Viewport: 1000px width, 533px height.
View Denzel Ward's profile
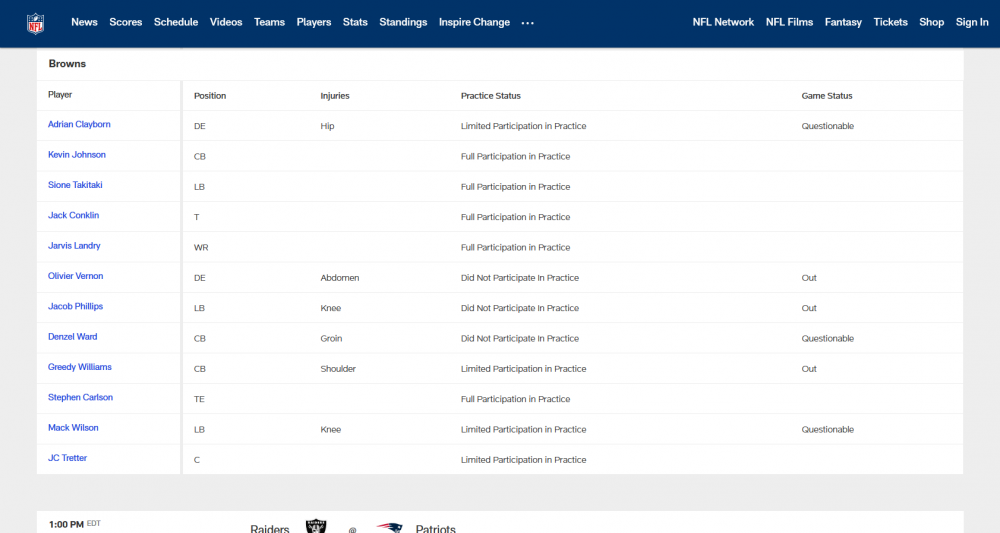(x=73, y=337)
